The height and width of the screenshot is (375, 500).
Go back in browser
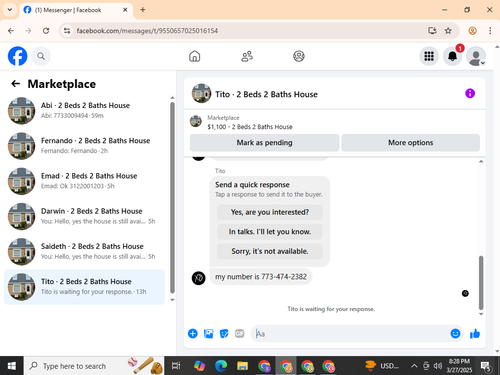click(11, 31)
